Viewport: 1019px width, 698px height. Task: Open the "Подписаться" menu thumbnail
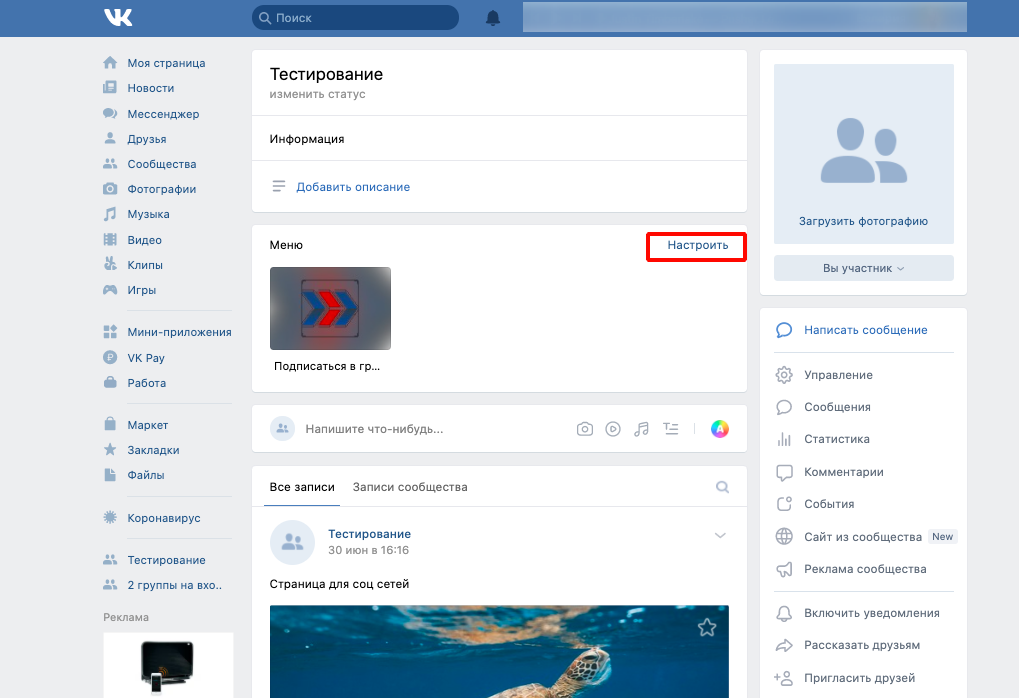(x=330, y=308)
